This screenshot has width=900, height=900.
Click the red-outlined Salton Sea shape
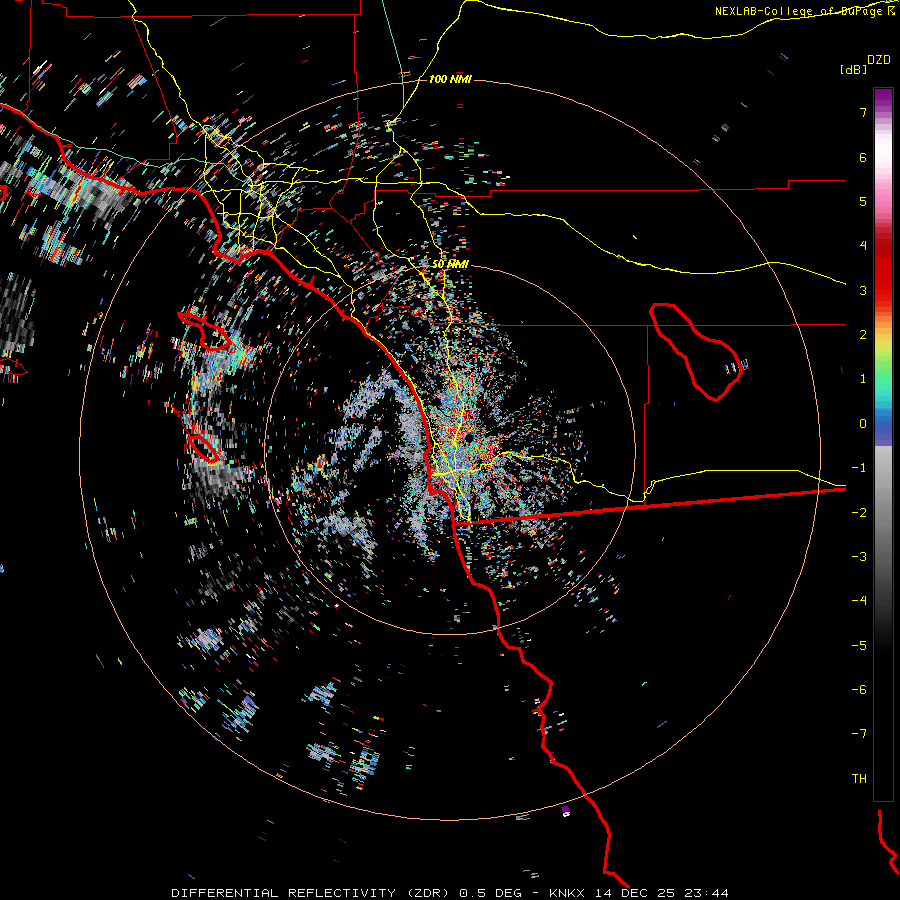[x=696, y=352]
